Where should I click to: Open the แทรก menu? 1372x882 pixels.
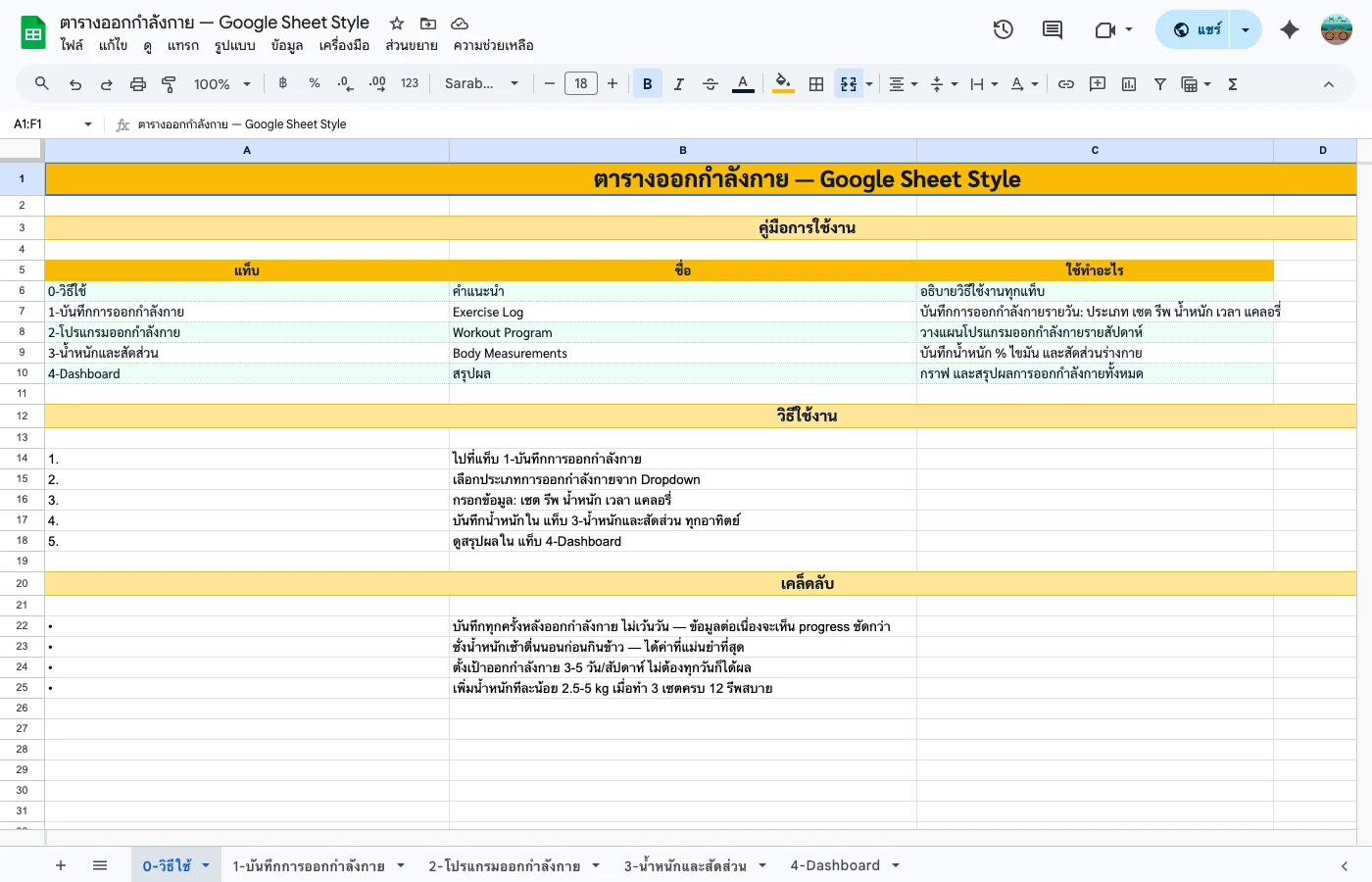[182, 45]
